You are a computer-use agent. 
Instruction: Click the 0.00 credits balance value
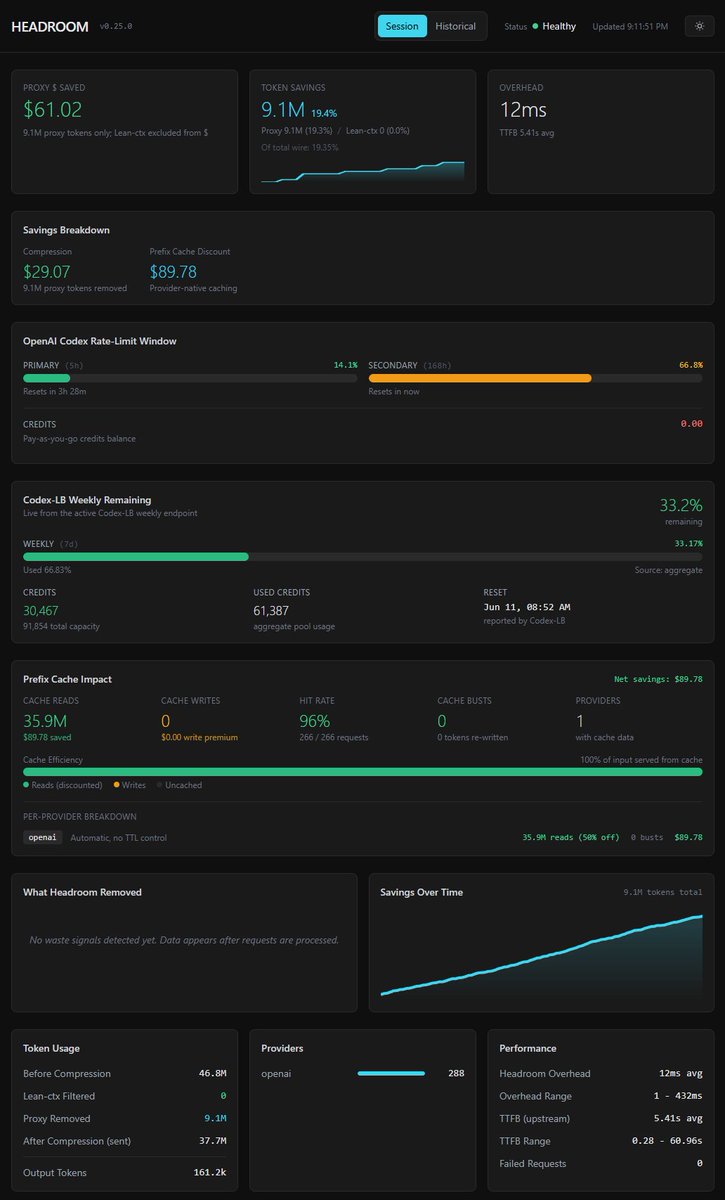click(x=691, y=424)
